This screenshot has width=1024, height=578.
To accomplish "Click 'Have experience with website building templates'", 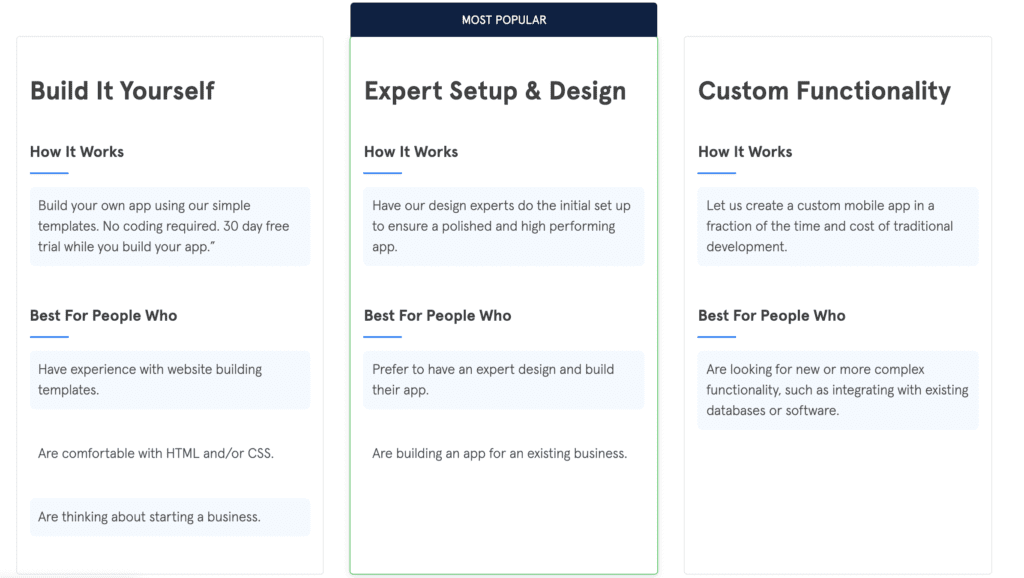I will 170,379.
